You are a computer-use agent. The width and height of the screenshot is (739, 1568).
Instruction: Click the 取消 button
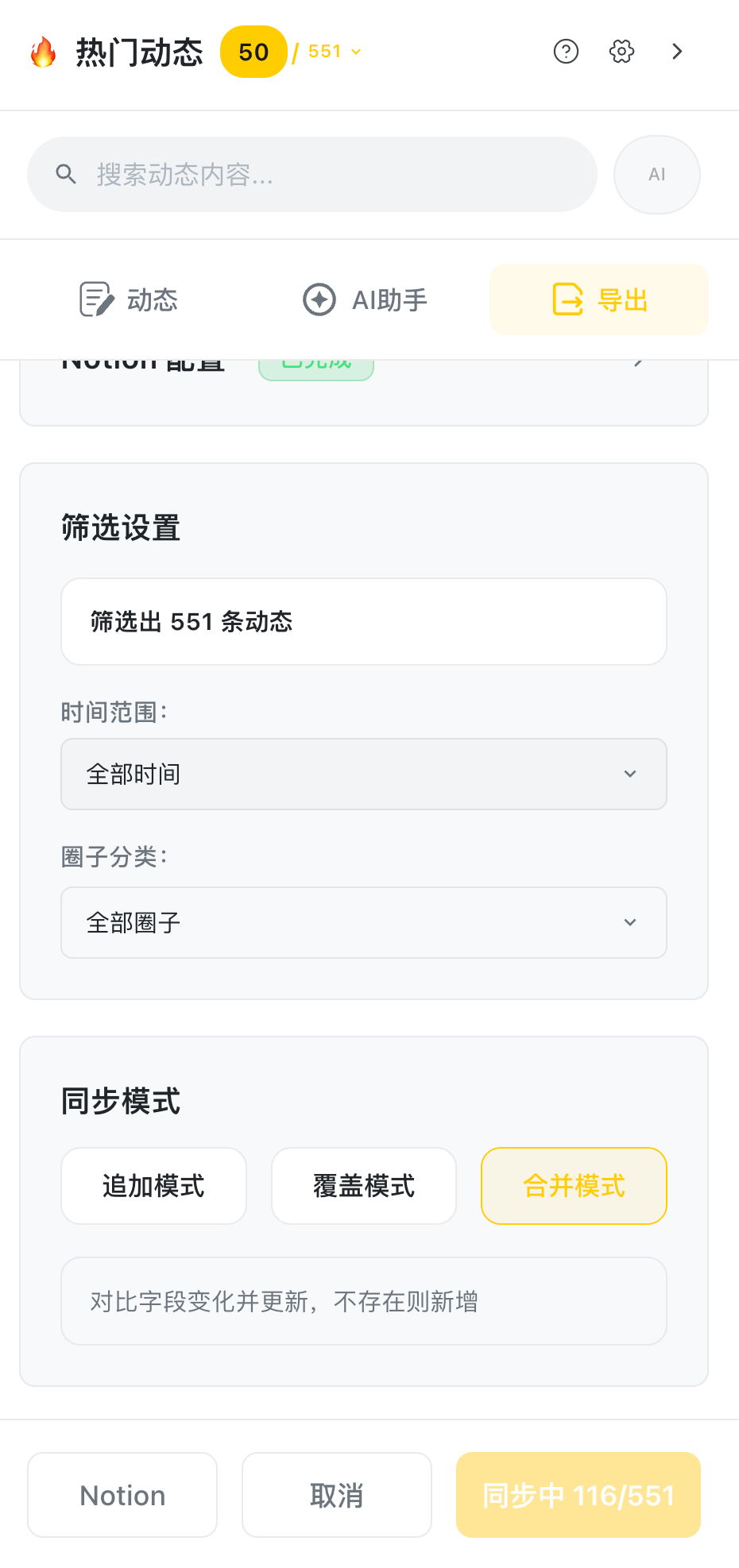(337, 1495)
